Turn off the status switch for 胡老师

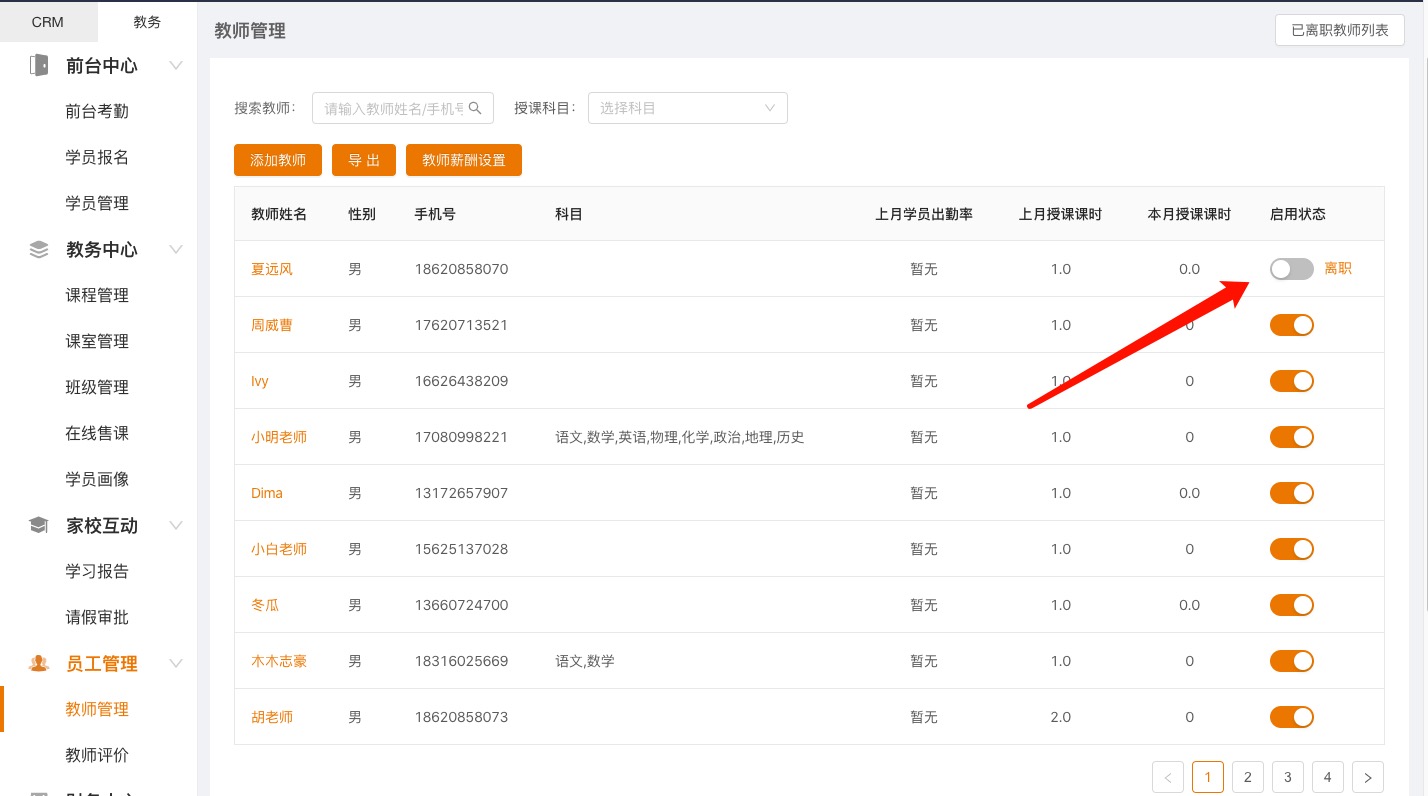pos(1291,717)
